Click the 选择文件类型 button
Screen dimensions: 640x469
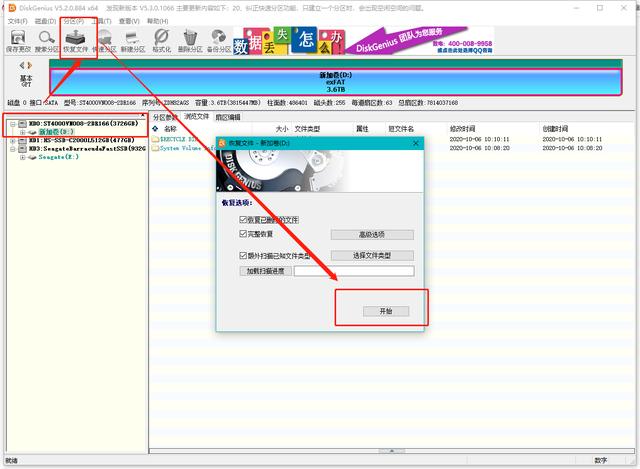(372, 256)
